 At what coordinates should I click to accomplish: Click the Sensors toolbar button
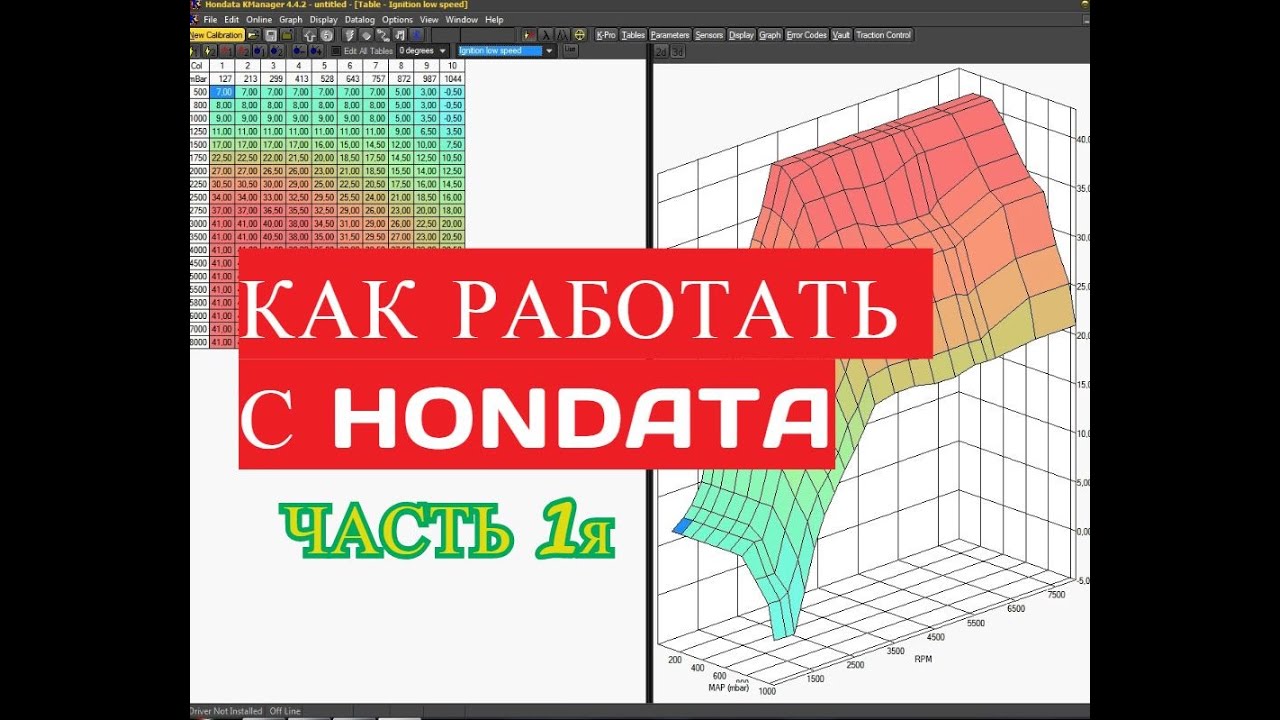coord(709,35)
